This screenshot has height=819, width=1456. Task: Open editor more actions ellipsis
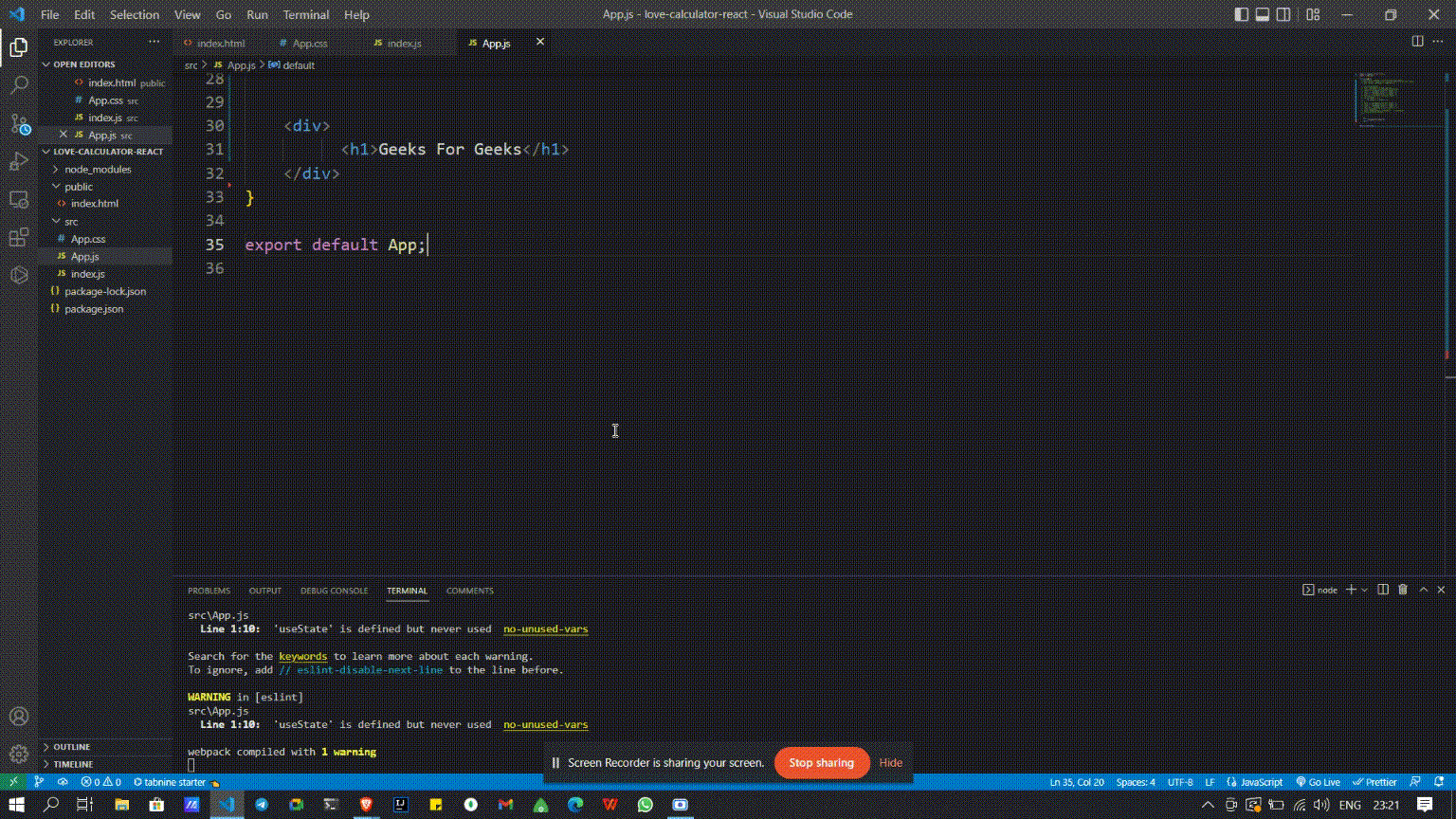[x=1438, y=42]
